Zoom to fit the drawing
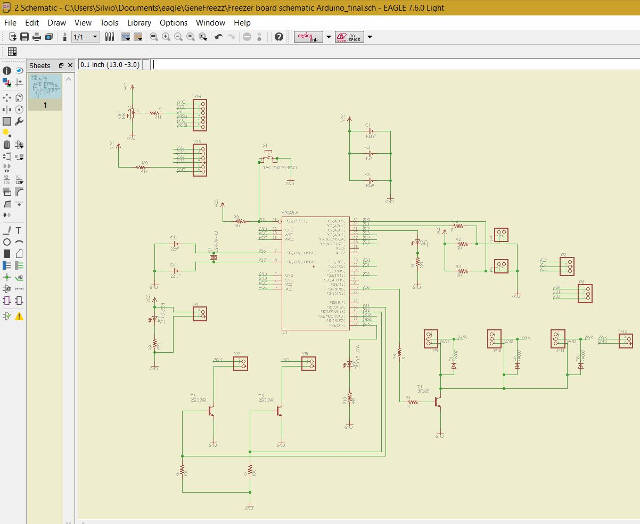The height and width of the screenshot is (524, 640). pyautogui.click(x=154, y=37)
